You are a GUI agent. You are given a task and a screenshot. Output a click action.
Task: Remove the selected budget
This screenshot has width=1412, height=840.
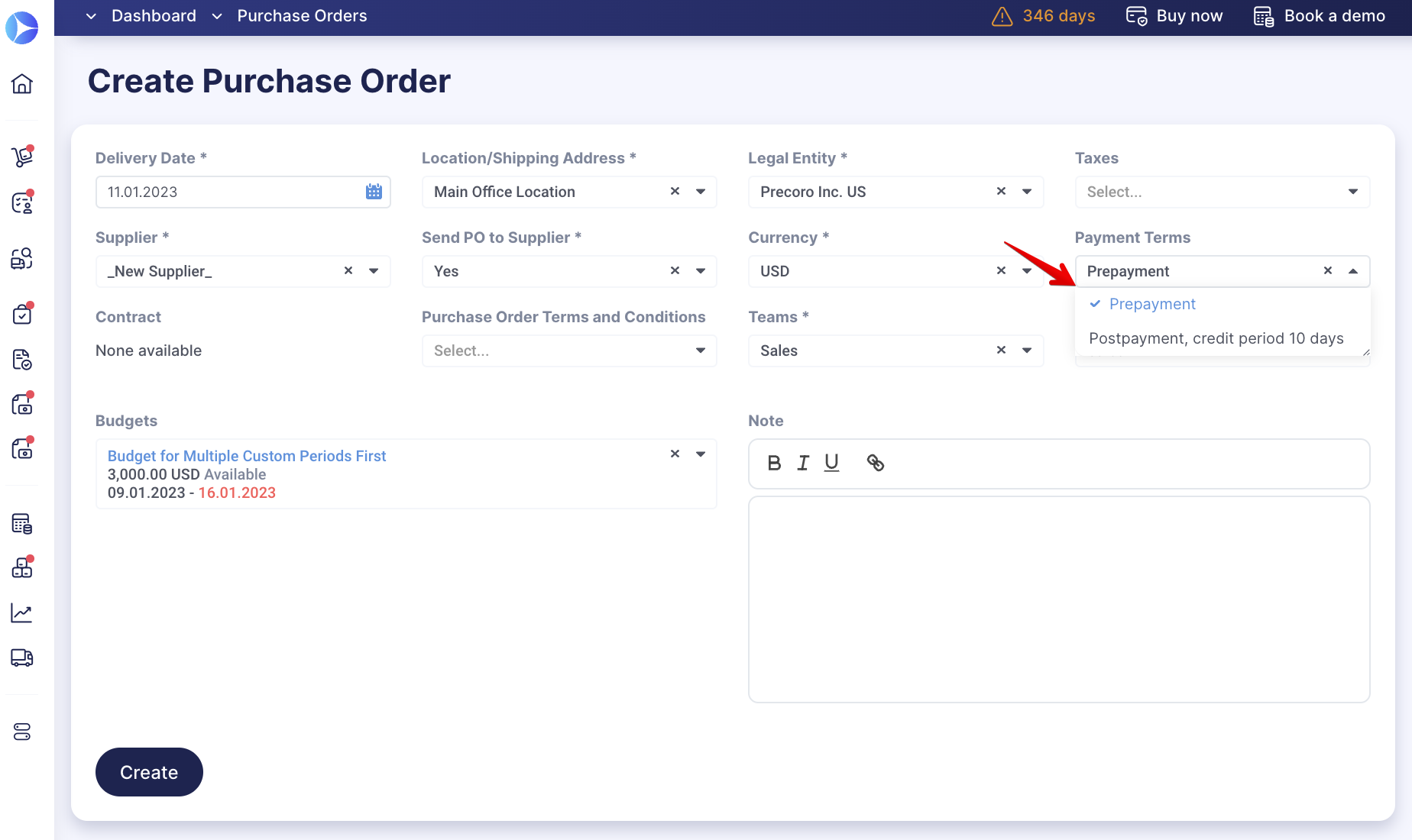(675, 454)
